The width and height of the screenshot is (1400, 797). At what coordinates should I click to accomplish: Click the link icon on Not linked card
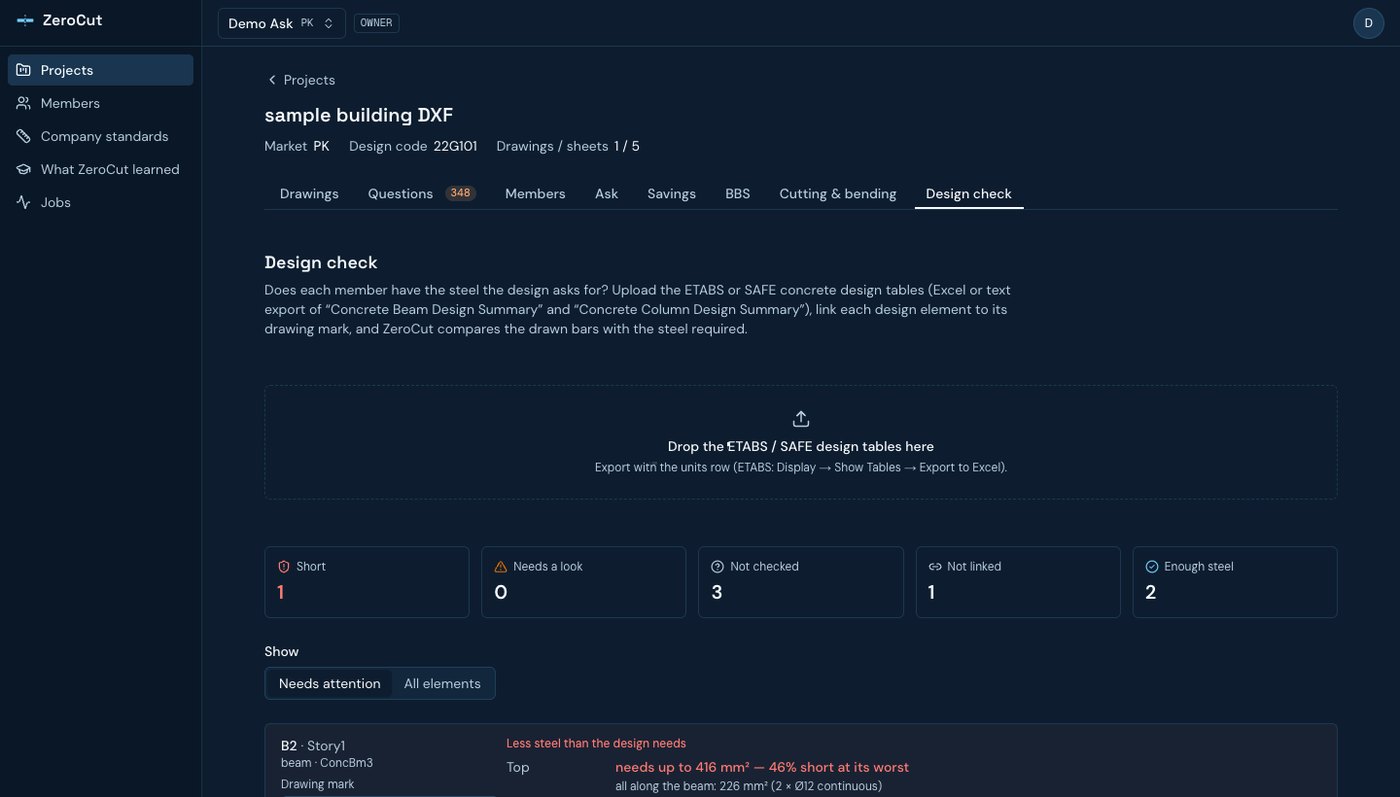935,566
